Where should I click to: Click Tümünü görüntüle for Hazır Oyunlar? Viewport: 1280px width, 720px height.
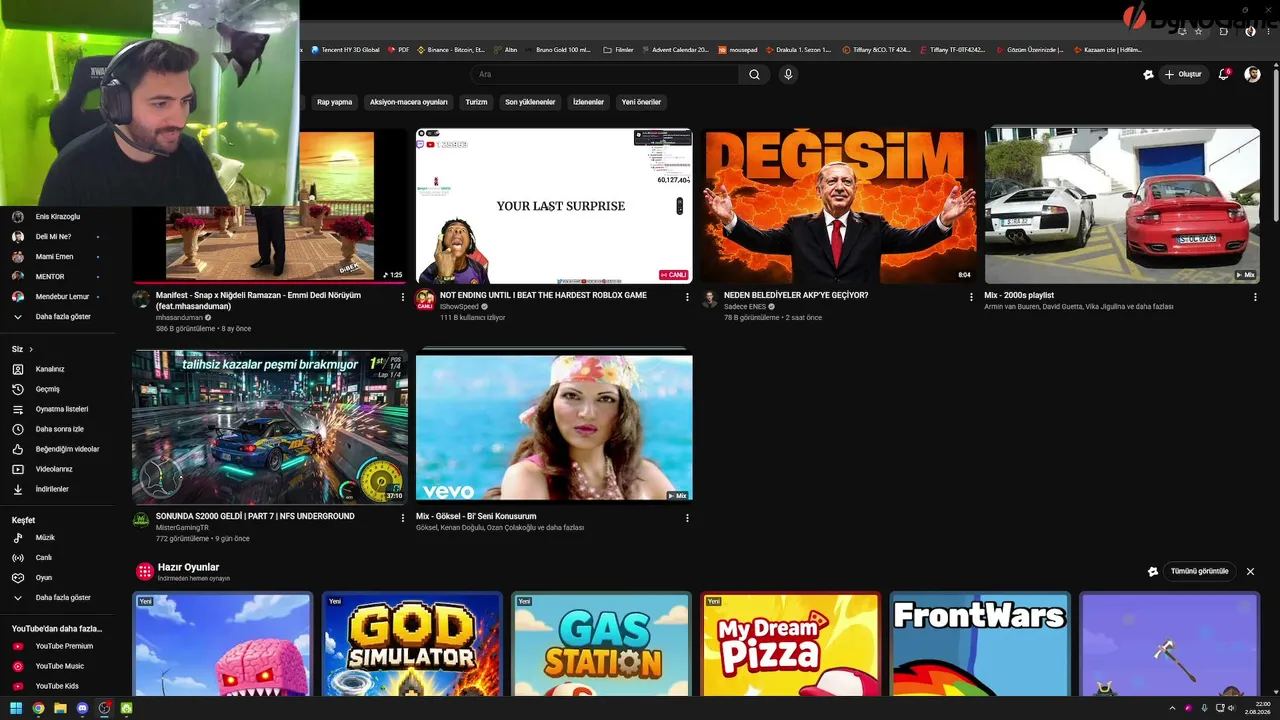pyautogui.click(x=1199, y=572)
